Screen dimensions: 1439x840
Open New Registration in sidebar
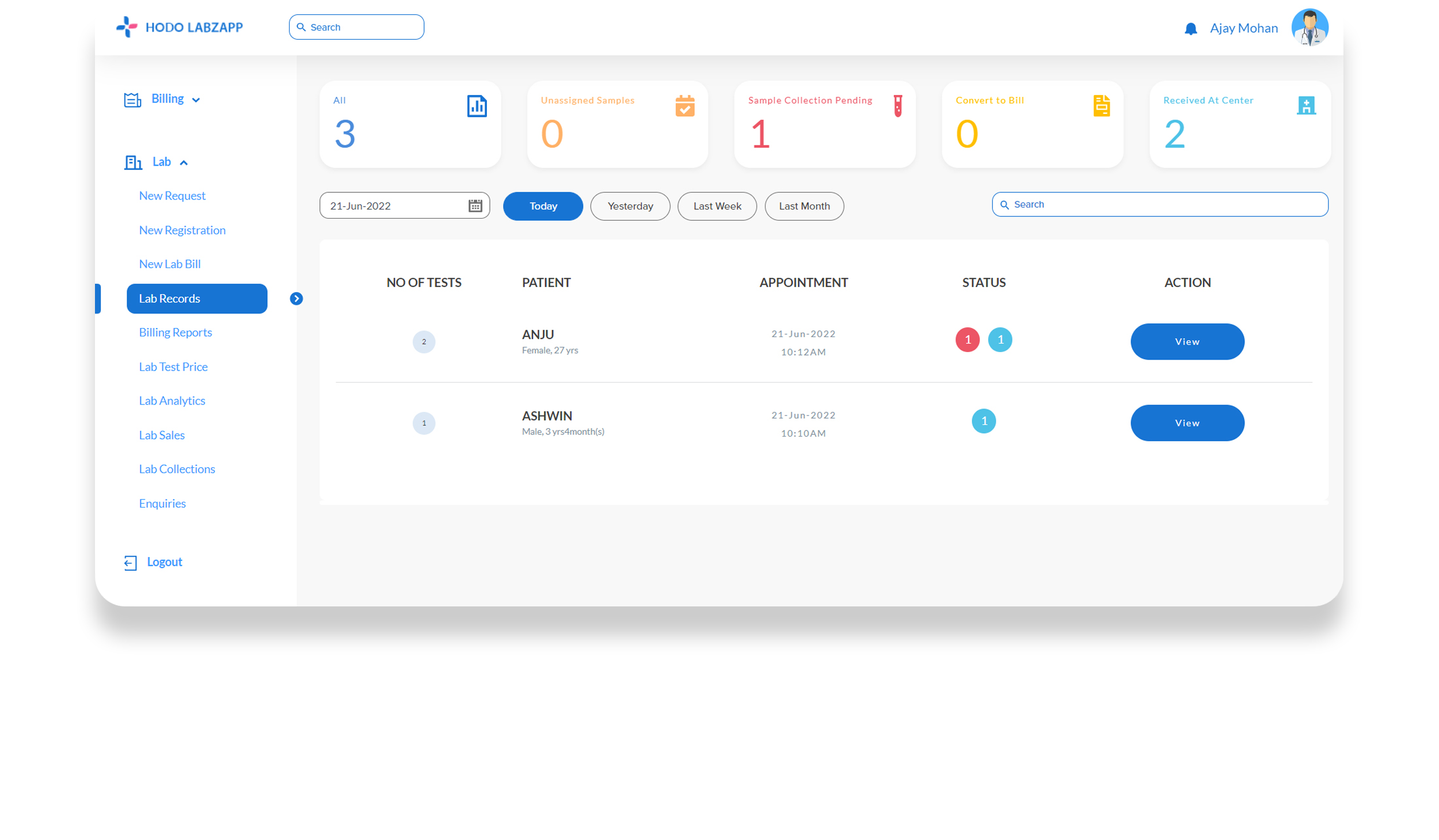pyautogui.click(x=182, y=230)
